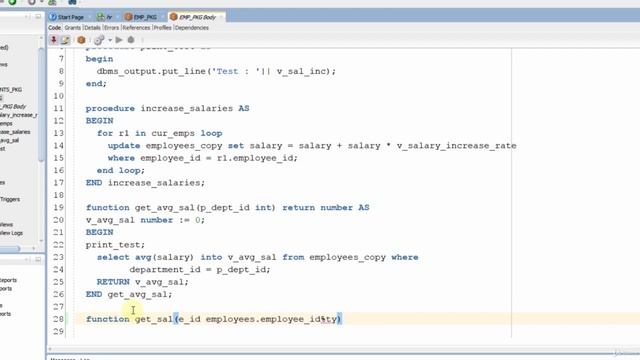Switch to the hr connection tab
Viewport: 640px width, 360px height.
[x=104, y=17]
